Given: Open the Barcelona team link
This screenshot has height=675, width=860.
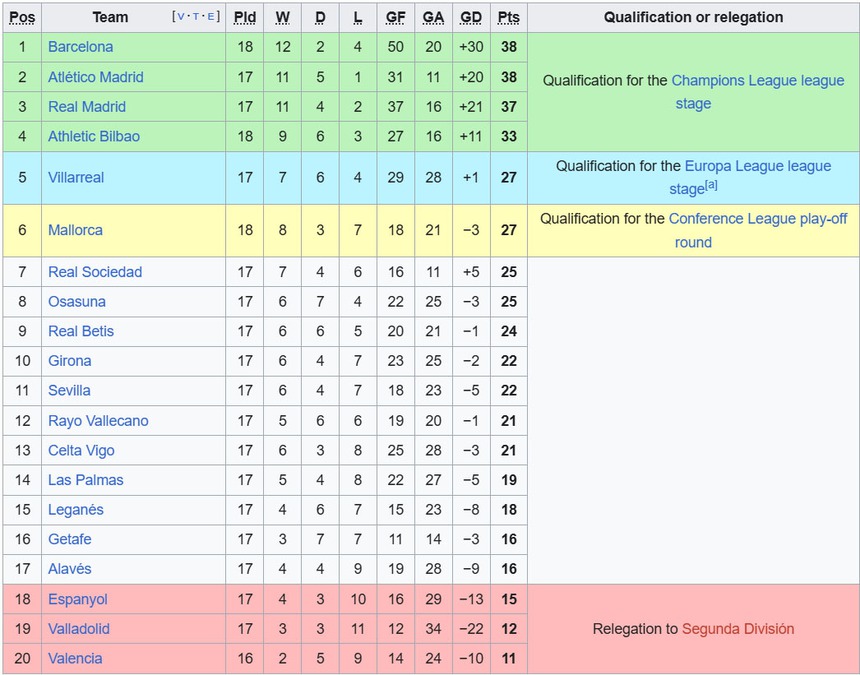Looking at the screenshot, I should pos(80,47).
